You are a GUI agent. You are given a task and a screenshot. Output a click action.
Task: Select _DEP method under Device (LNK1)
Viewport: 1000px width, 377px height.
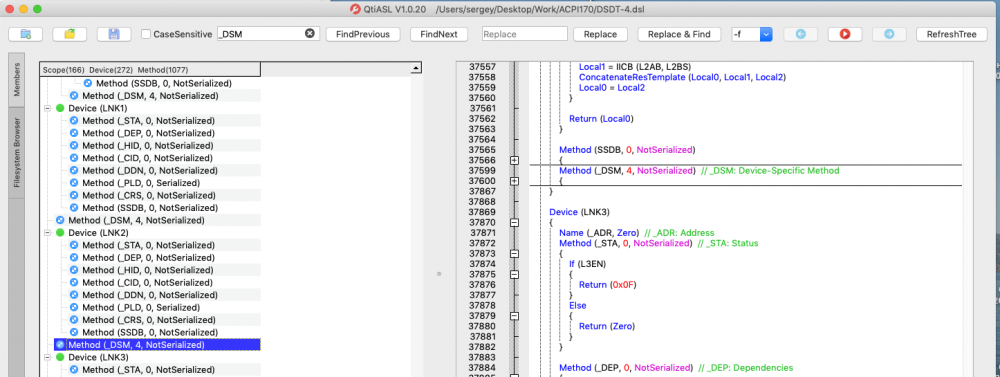click(x=149, y=133)
